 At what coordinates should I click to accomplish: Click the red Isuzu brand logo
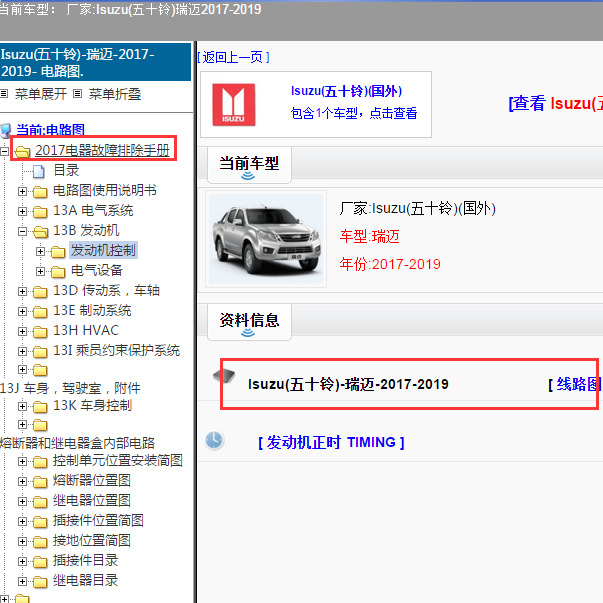[x=234, y=105]
